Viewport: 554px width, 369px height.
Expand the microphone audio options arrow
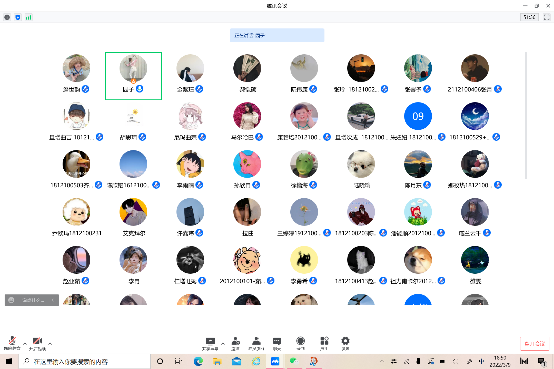pos(25,343)
